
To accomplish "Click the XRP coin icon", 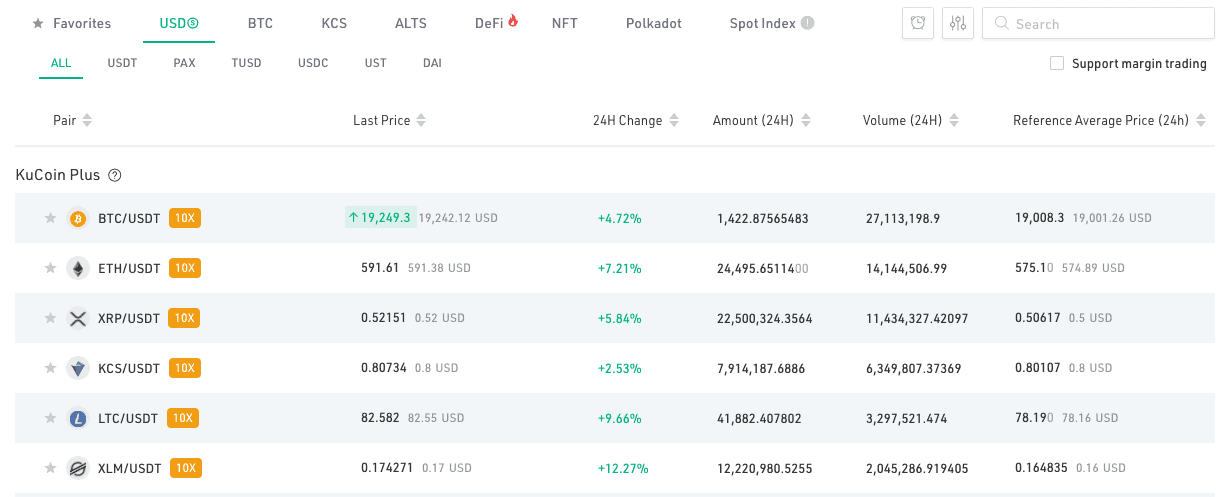I will (77, 318).
